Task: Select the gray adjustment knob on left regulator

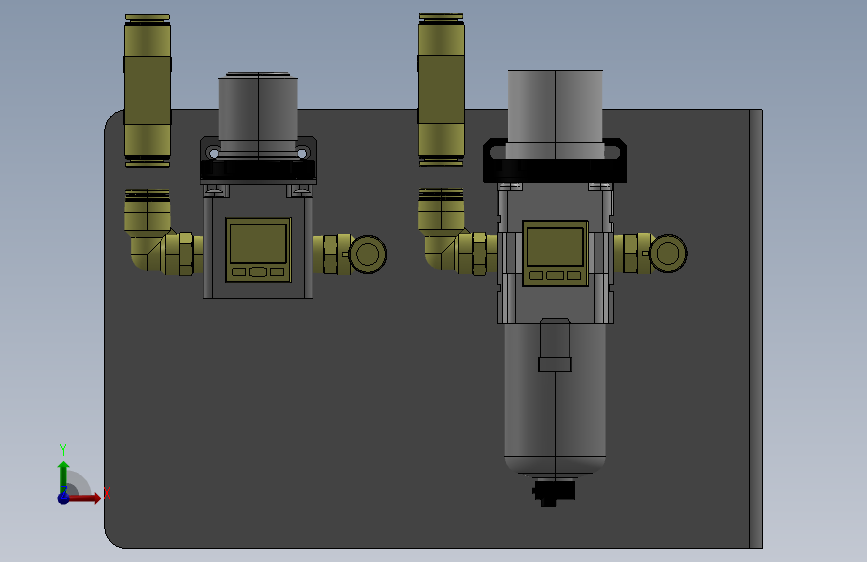Action: point(258,113)
